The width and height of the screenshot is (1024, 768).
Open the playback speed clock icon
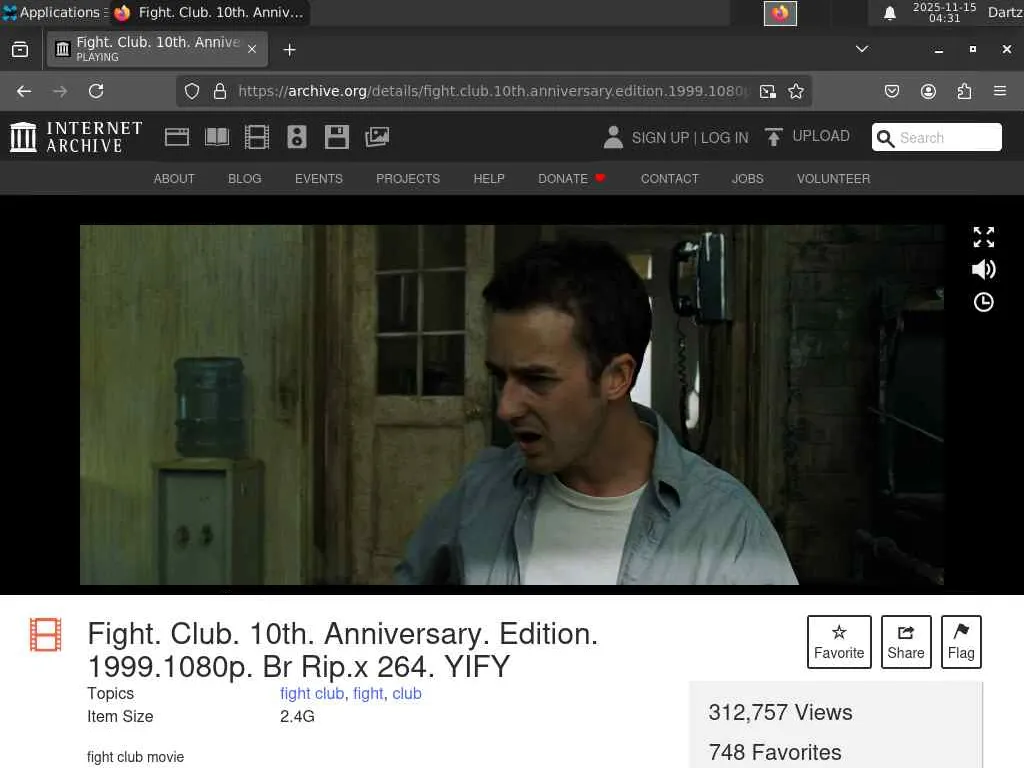tap(984, 302)
